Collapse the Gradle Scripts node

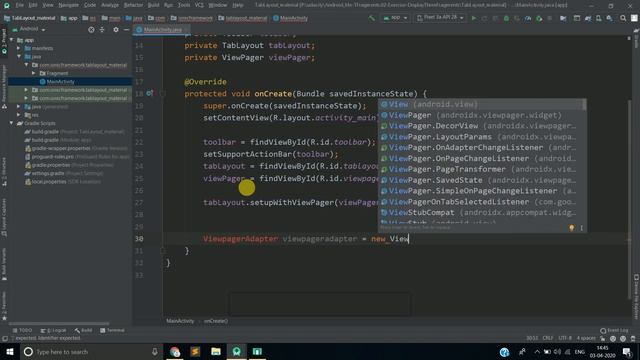11,123
